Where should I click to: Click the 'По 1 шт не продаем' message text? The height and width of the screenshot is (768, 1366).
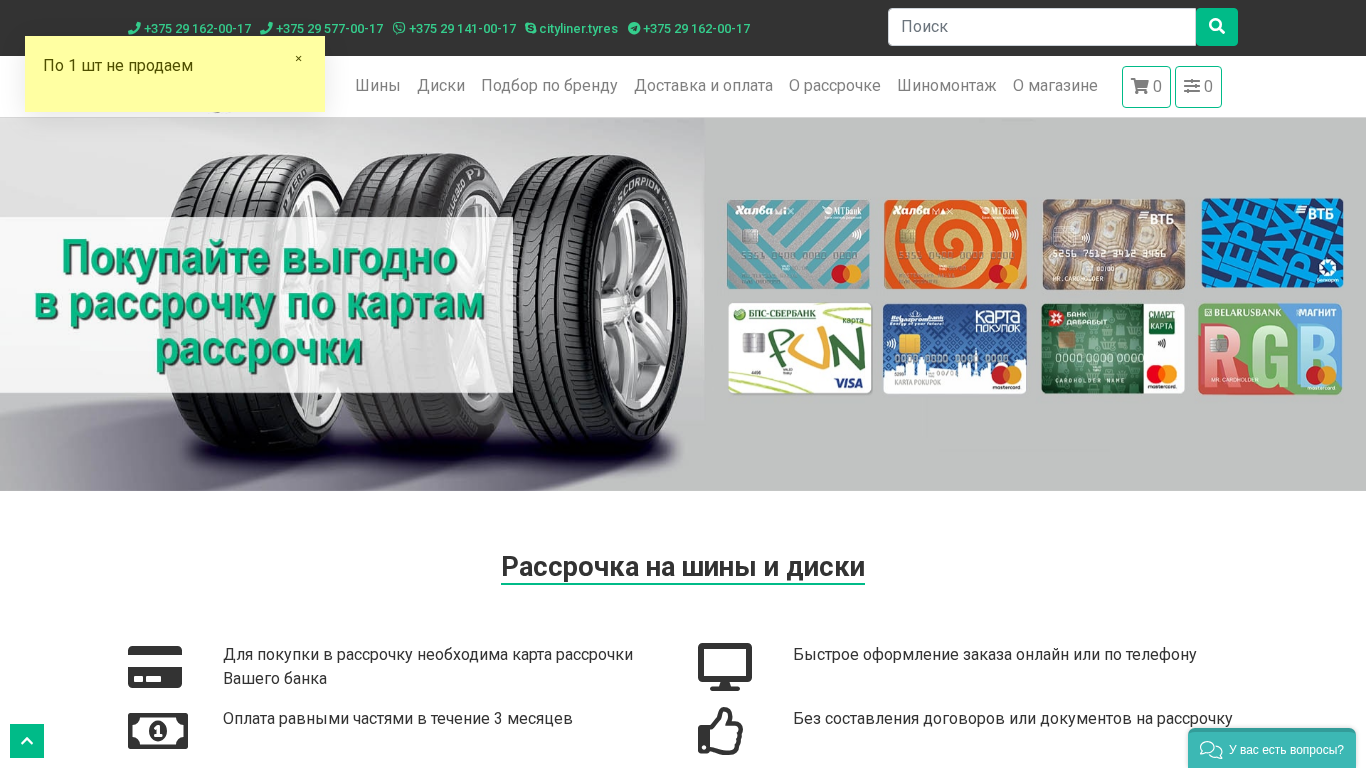click(118, 66)
